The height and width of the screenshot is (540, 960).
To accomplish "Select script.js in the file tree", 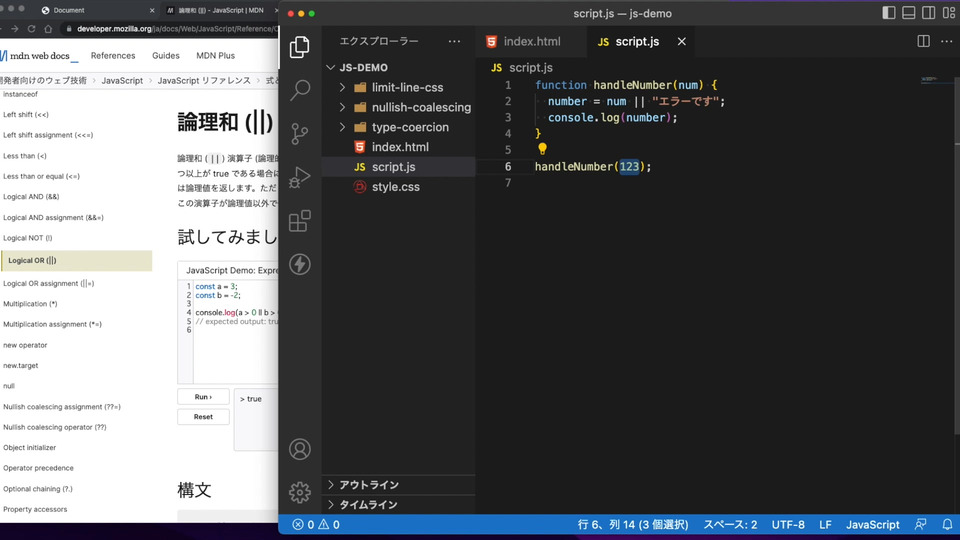I will click(x=399, y=167).
